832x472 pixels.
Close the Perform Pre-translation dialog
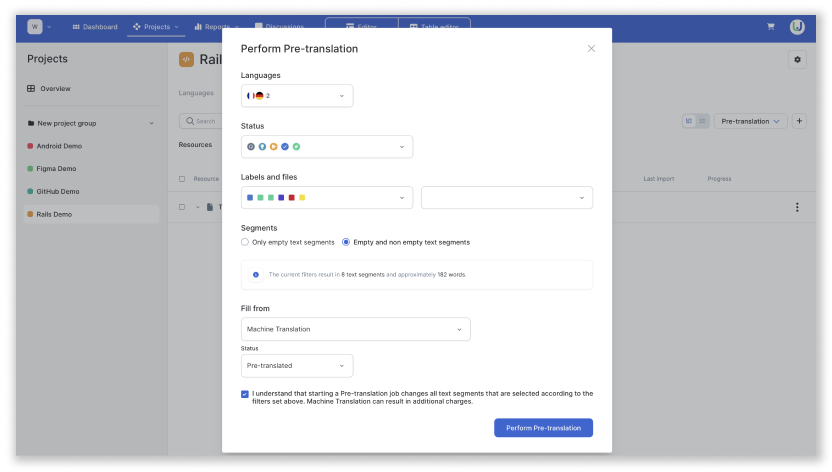tap(591, 48)
